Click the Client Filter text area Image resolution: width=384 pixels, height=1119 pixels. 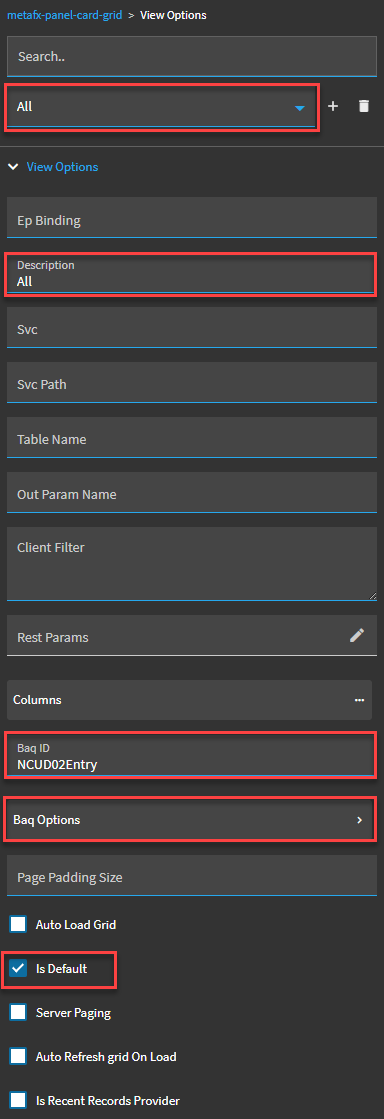point(191,564)
